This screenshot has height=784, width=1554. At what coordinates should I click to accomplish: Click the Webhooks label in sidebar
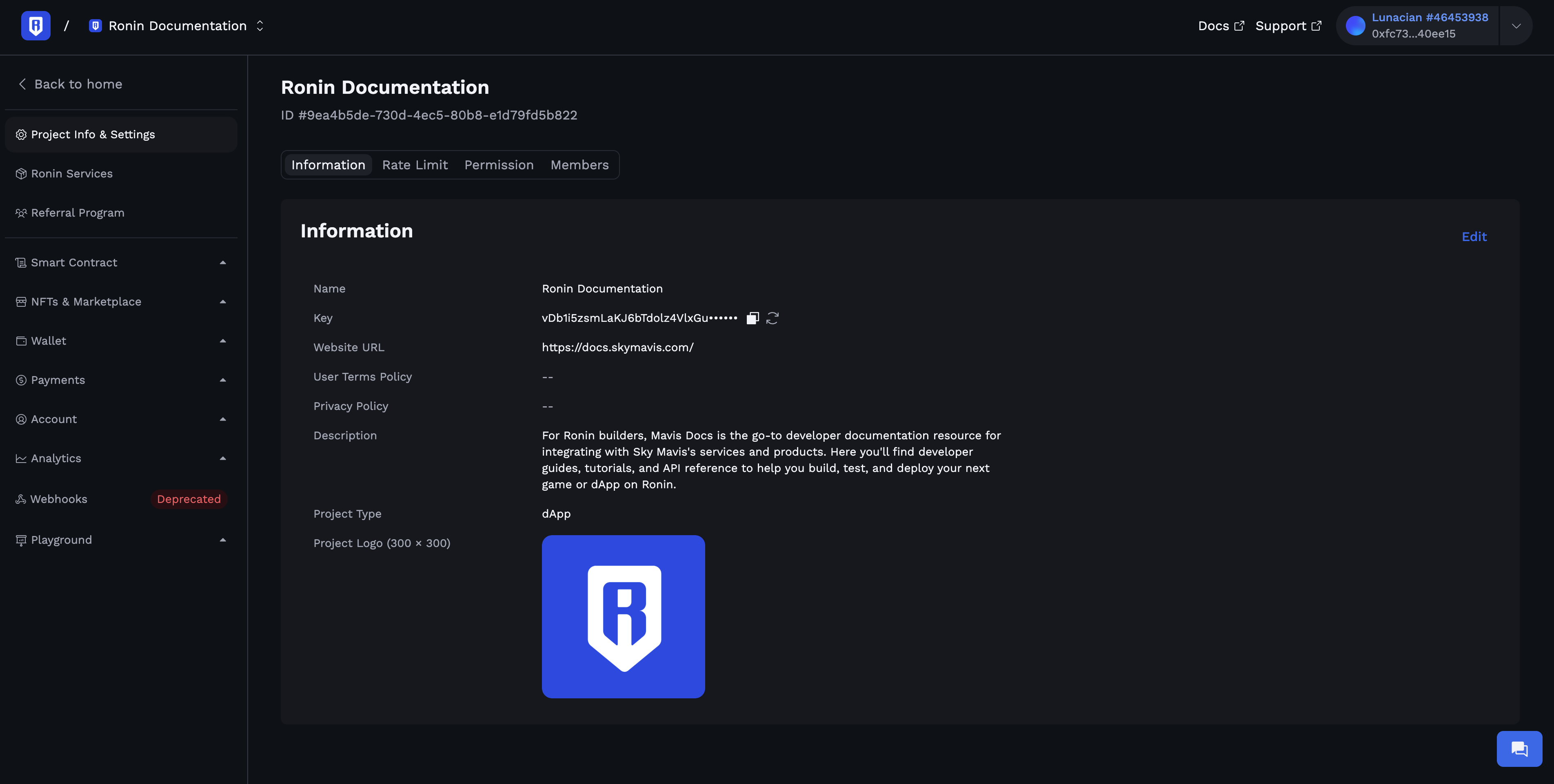(58, 499)
